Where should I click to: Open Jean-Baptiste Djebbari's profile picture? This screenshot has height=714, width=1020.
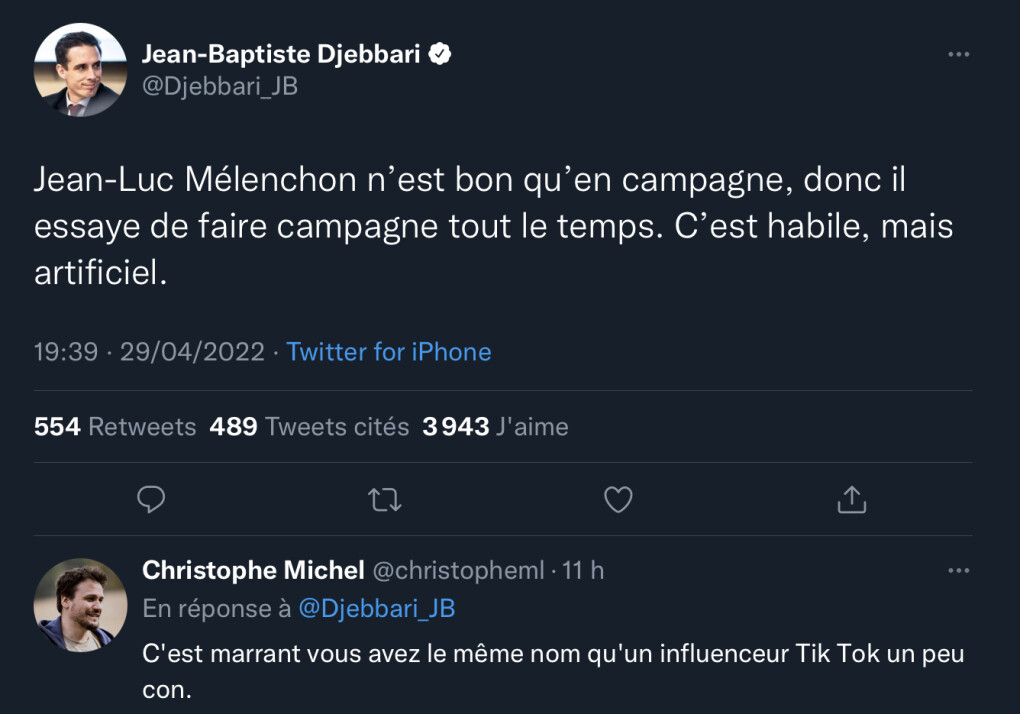[80, 69]
